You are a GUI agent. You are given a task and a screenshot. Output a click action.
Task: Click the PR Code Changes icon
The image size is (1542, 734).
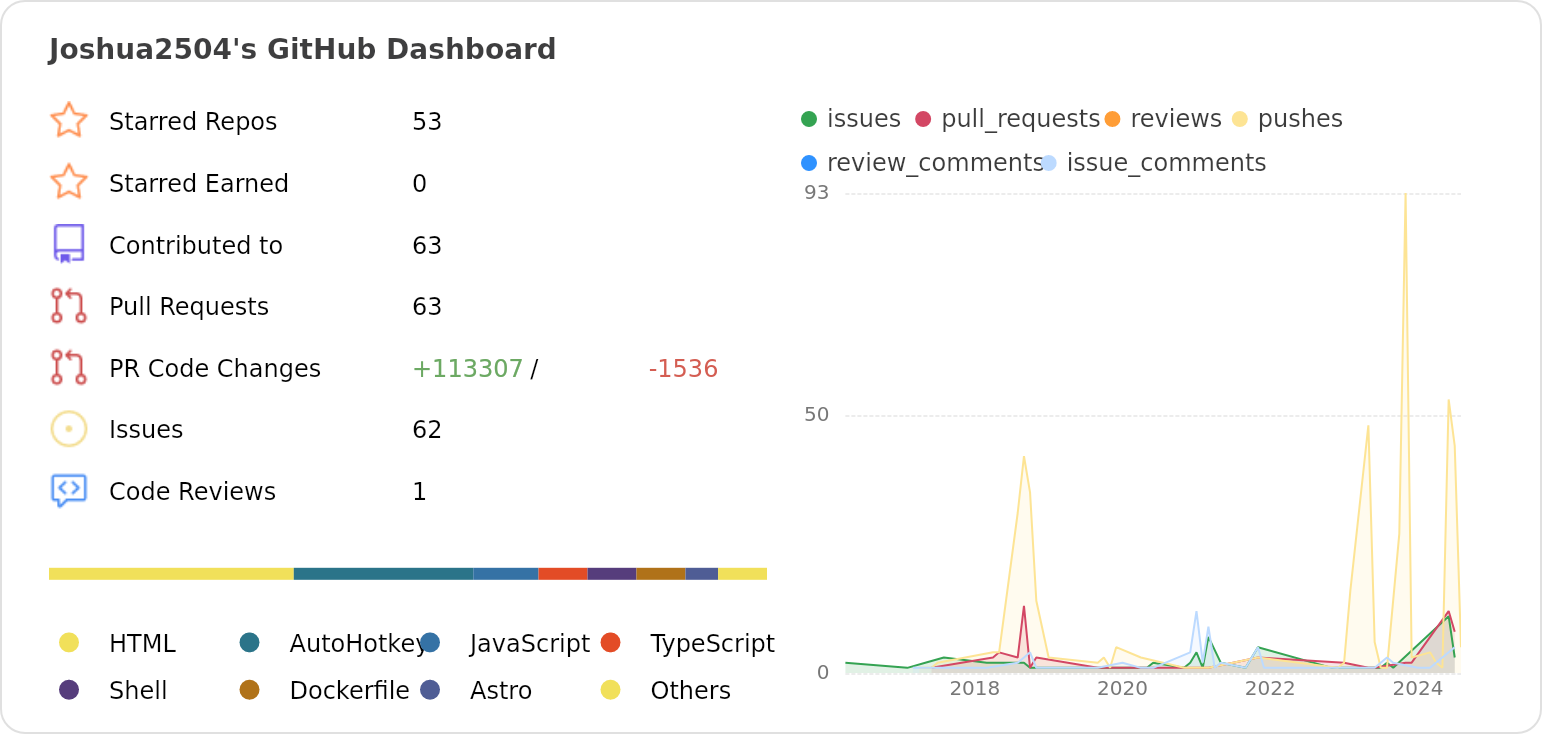tap(69, 368)
